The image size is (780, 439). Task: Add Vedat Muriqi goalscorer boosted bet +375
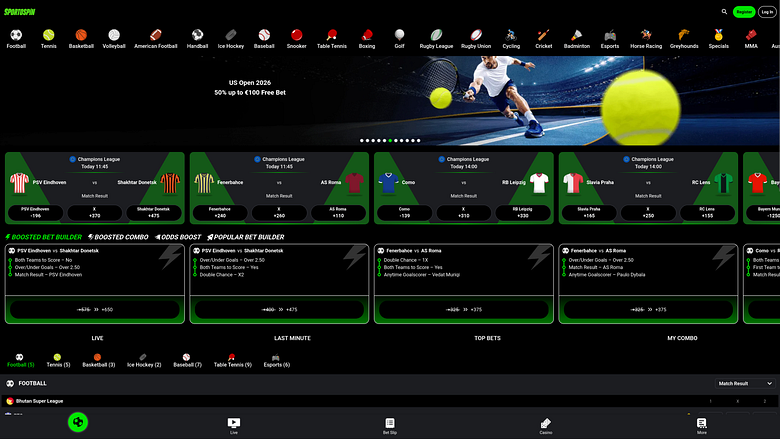[x=464, y=309]
